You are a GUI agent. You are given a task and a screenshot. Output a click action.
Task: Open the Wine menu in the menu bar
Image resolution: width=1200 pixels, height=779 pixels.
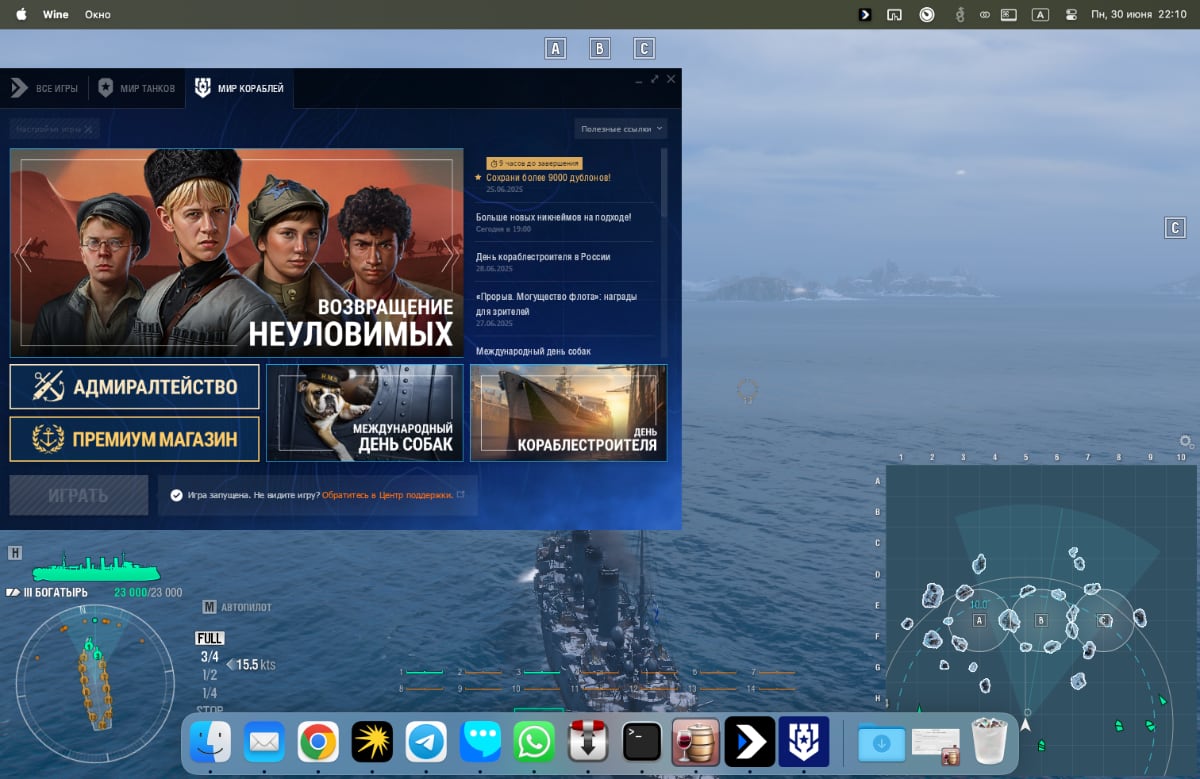(x=56, y=14)
